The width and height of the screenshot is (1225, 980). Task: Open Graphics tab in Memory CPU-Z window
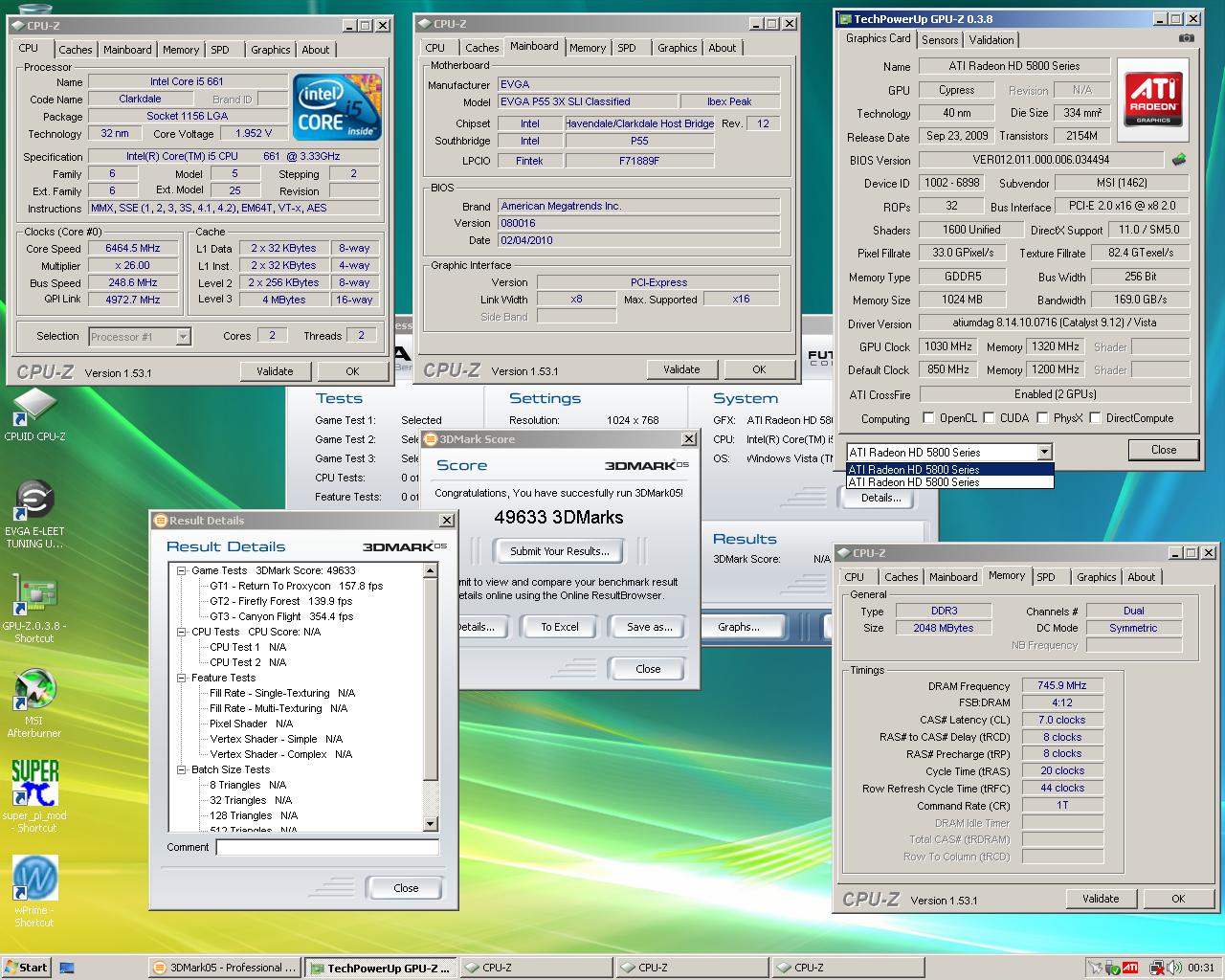click(1096, 577)
